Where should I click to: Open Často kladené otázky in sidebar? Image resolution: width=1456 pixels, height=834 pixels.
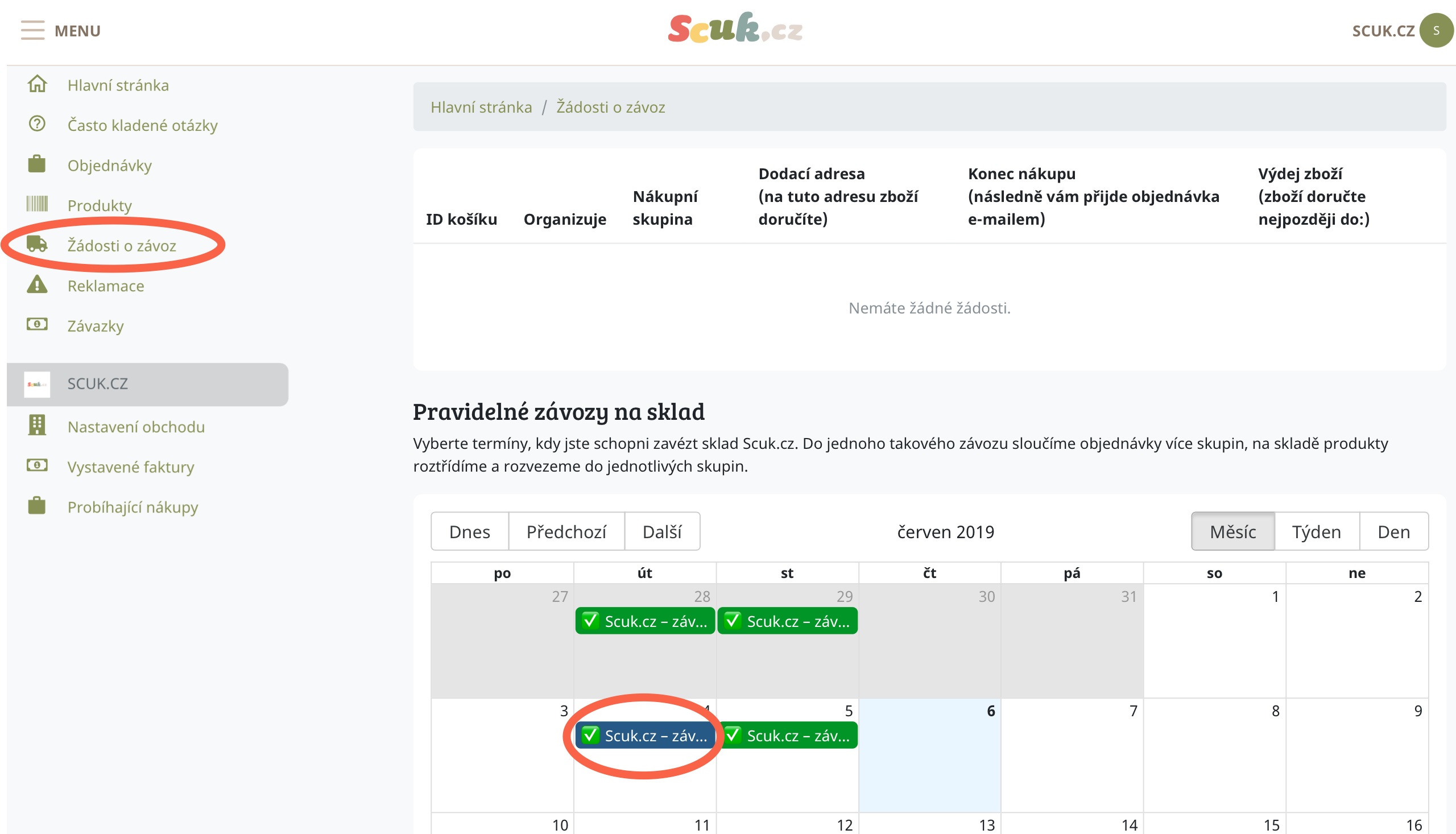(143, 125)
